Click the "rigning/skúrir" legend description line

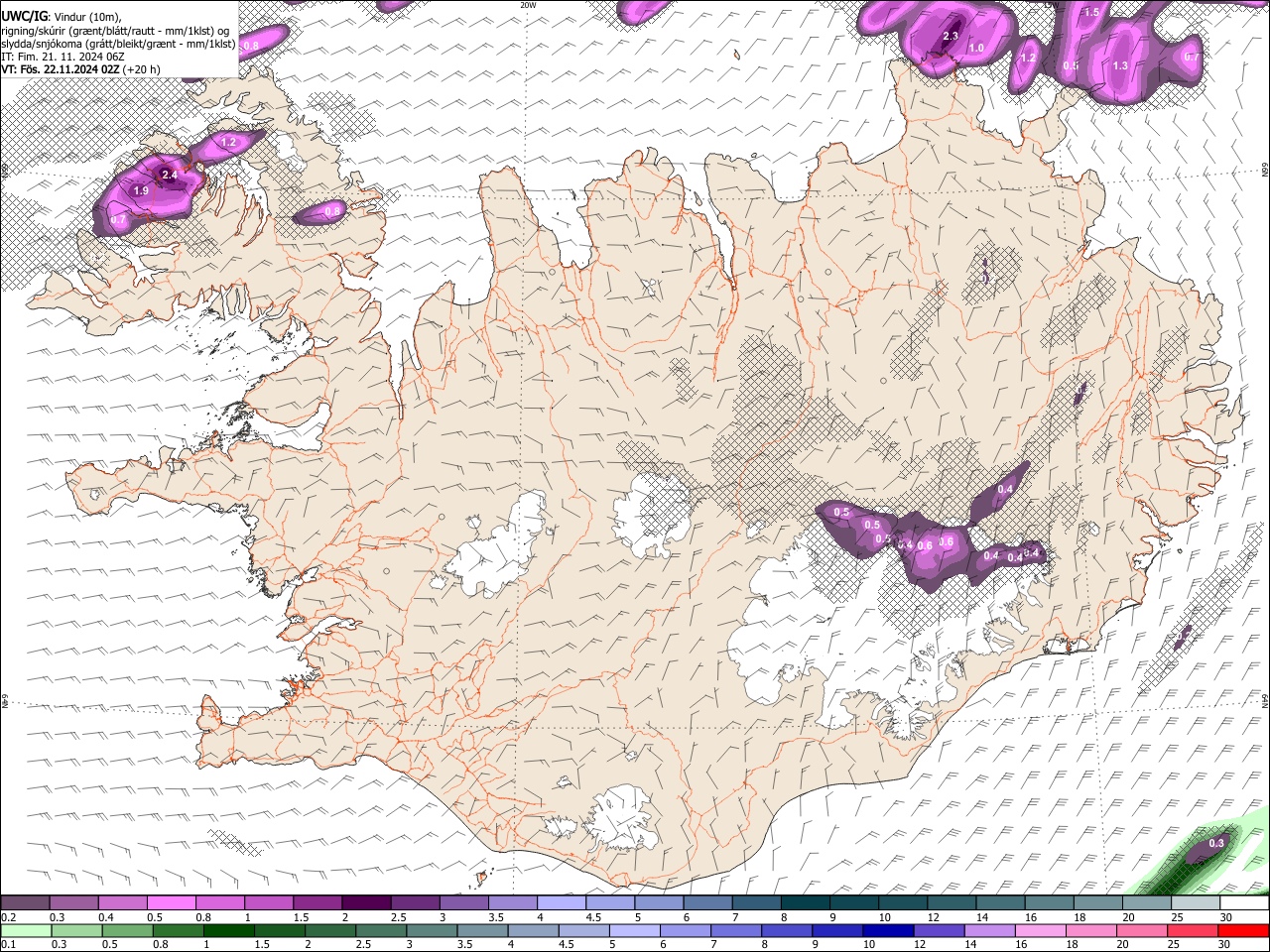pyautogui.click(x=115, y=30)
